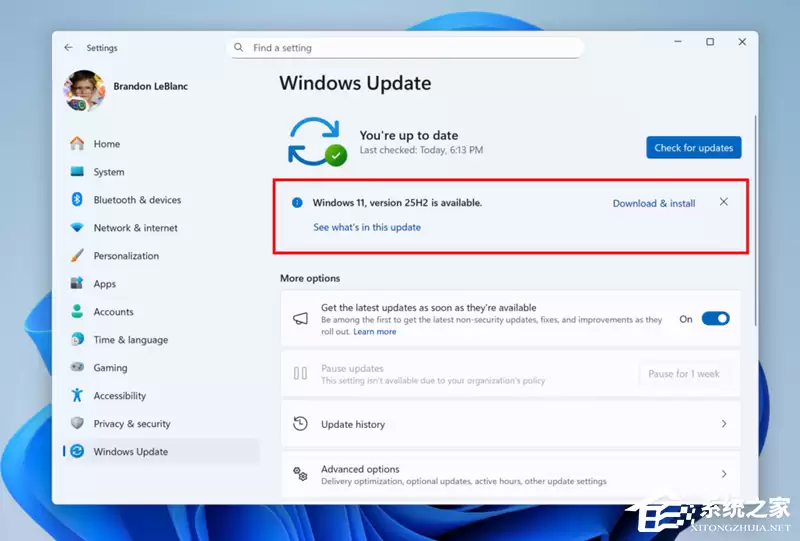800x541 pixels.
Task: Open the Pause for 1 week dropdown
Action: (683, 374)
